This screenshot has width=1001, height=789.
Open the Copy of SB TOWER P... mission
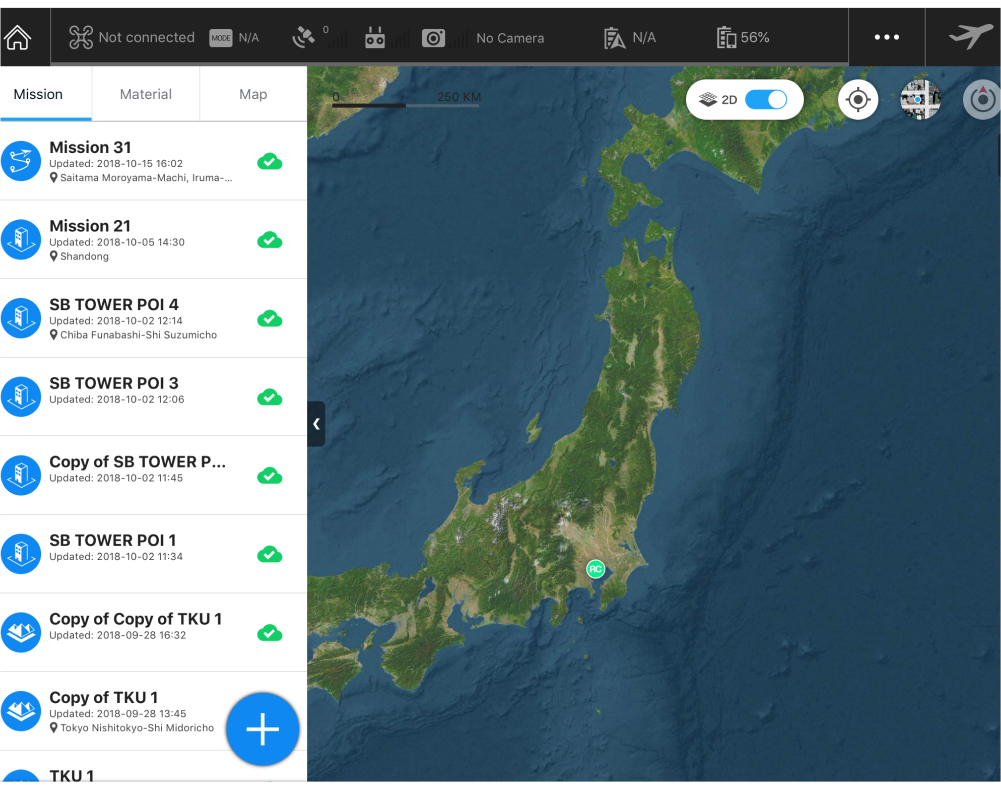click(153, 476)
